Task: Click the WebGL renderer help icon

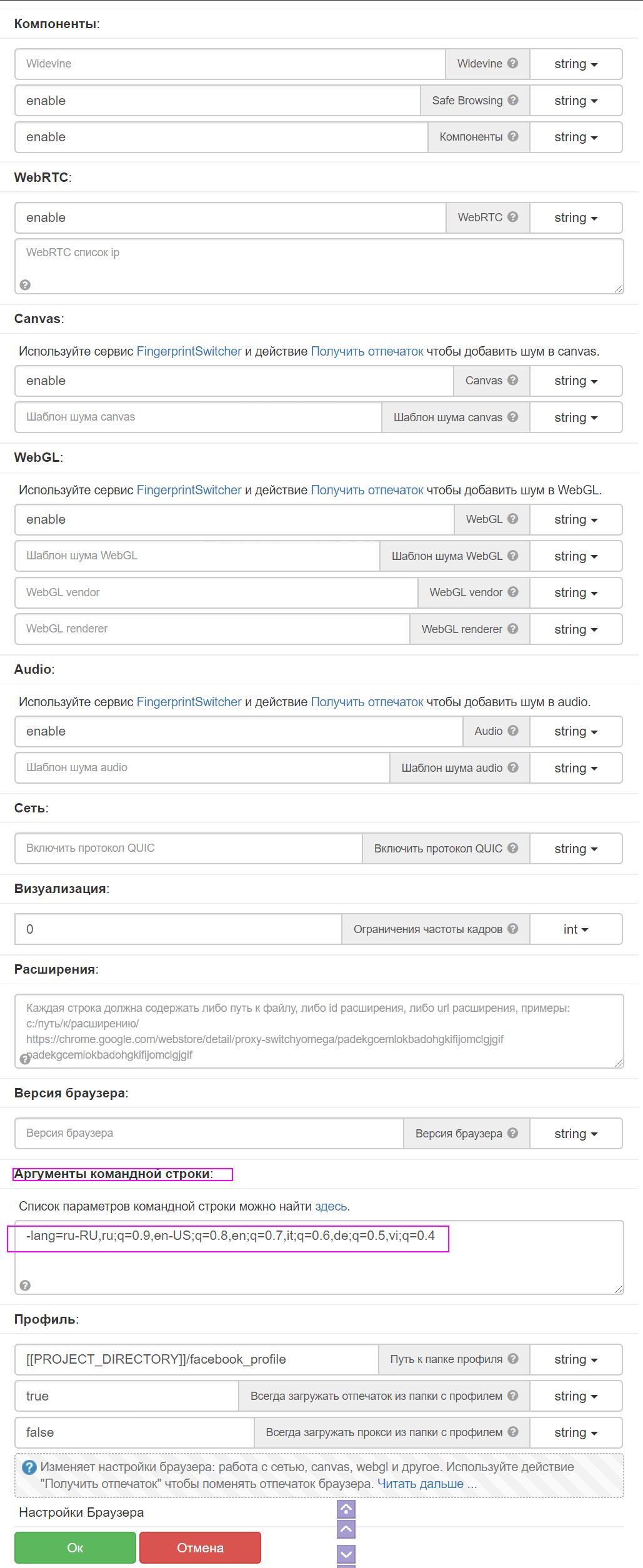Action: coord(512,629)
